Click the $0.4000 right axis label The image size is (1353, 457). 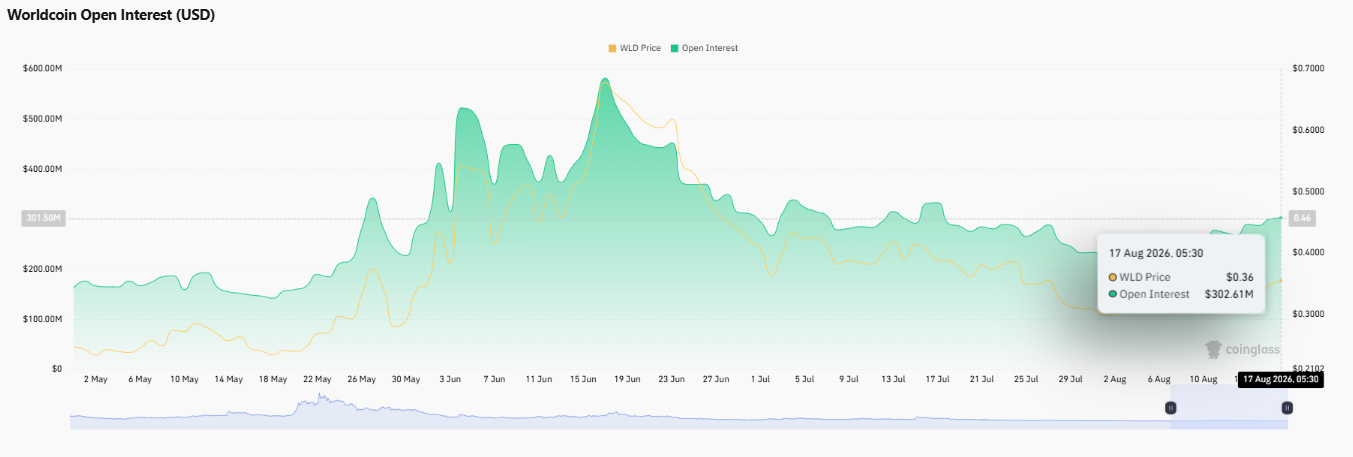[1308, 253]
